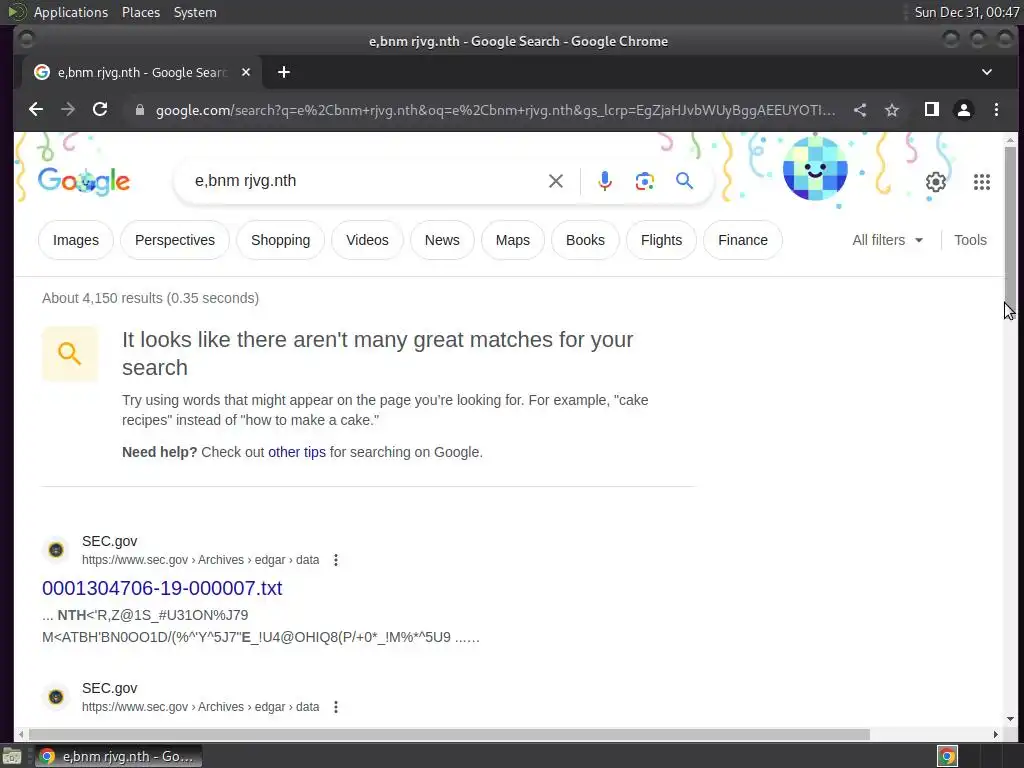Reload the current page

click(100, 110)
